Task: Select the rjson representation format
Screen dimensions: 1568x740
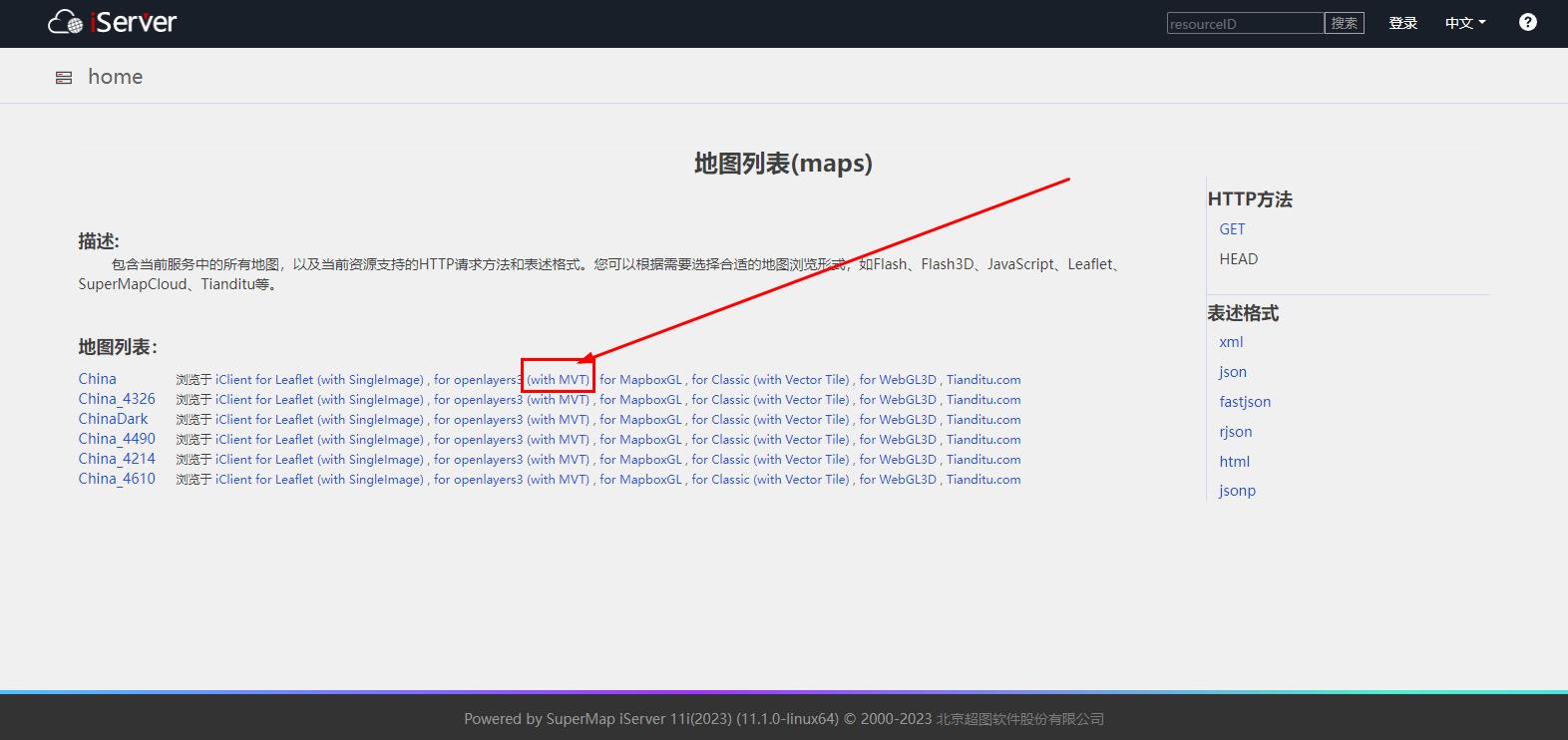Action: pyautogui.click(x=1235, y=432)
